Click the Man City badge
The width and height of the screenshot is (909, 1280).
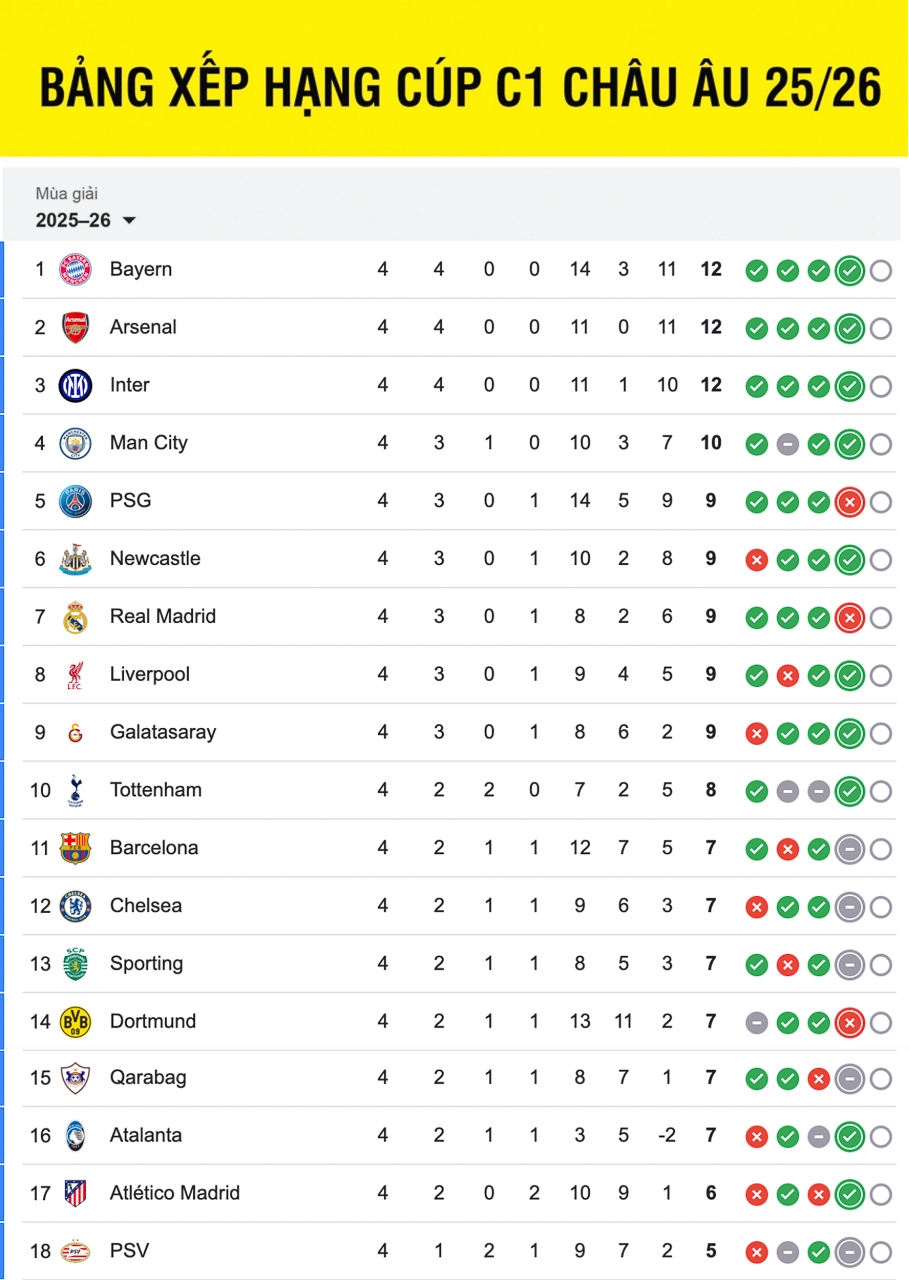pos(75,444)
